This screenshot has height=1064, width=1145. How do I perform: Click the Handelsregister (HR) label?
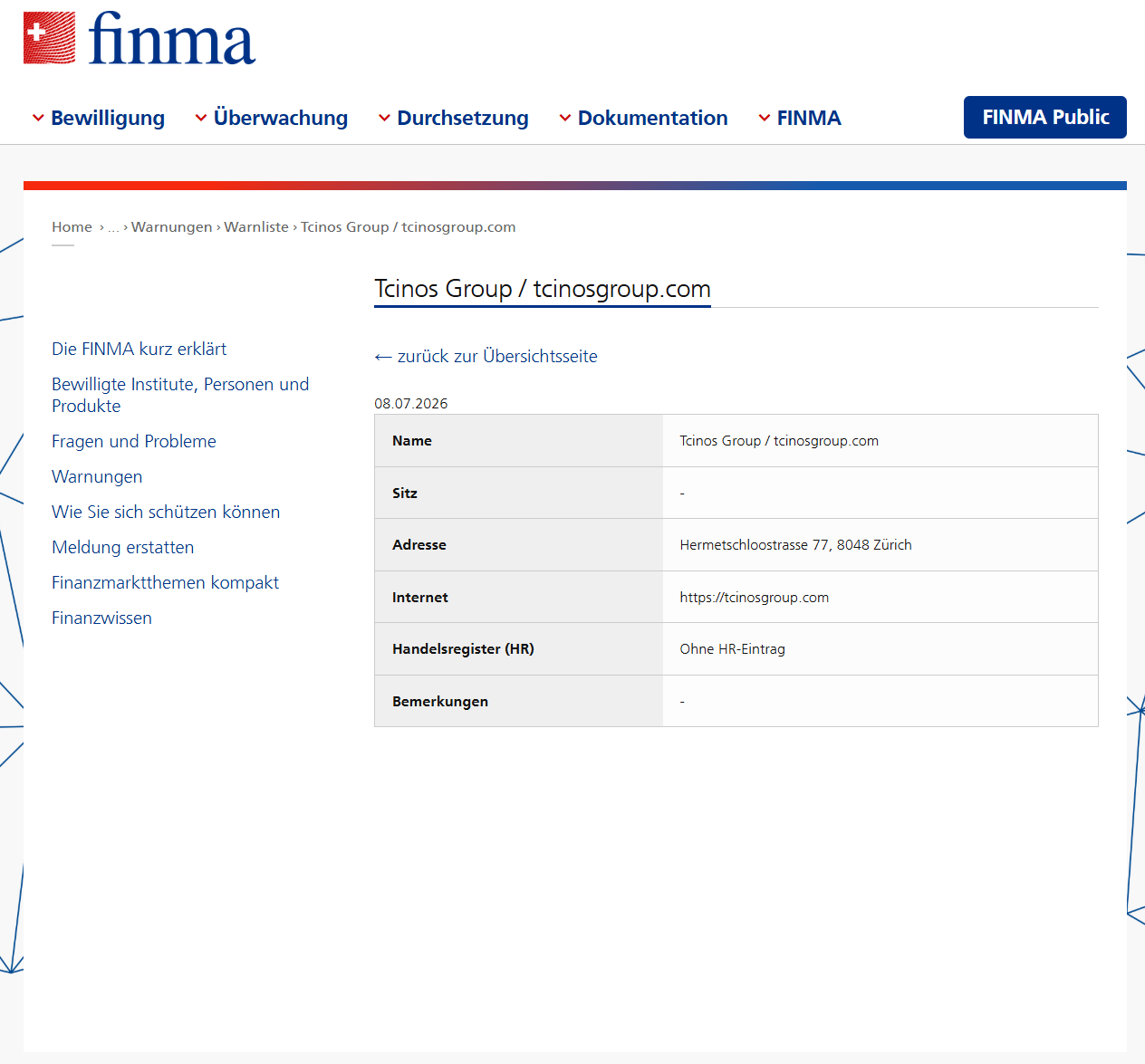click(x=463, y=649)
